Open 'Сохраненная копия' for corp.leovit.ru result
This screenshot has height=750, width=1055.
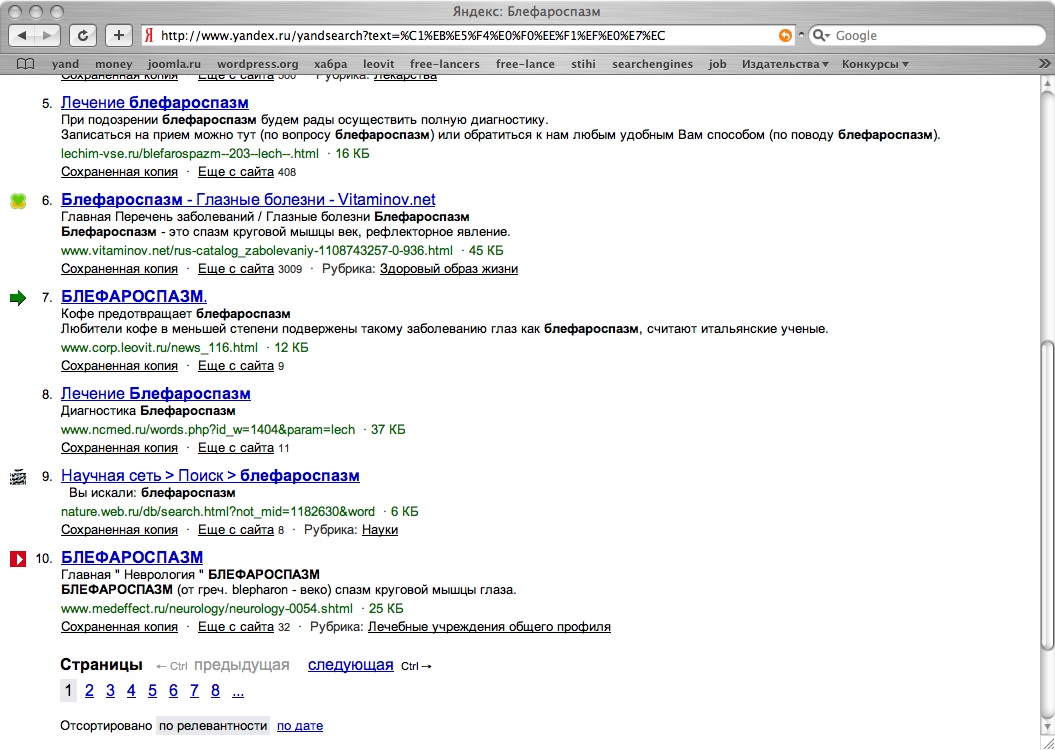119,366
